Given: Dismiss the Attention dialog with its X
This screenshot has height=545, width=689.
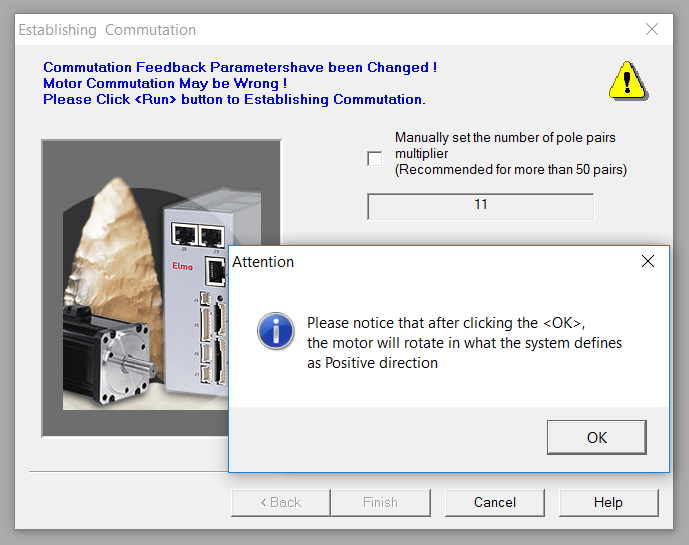Looking at the screenshot, I should point(648,261).
